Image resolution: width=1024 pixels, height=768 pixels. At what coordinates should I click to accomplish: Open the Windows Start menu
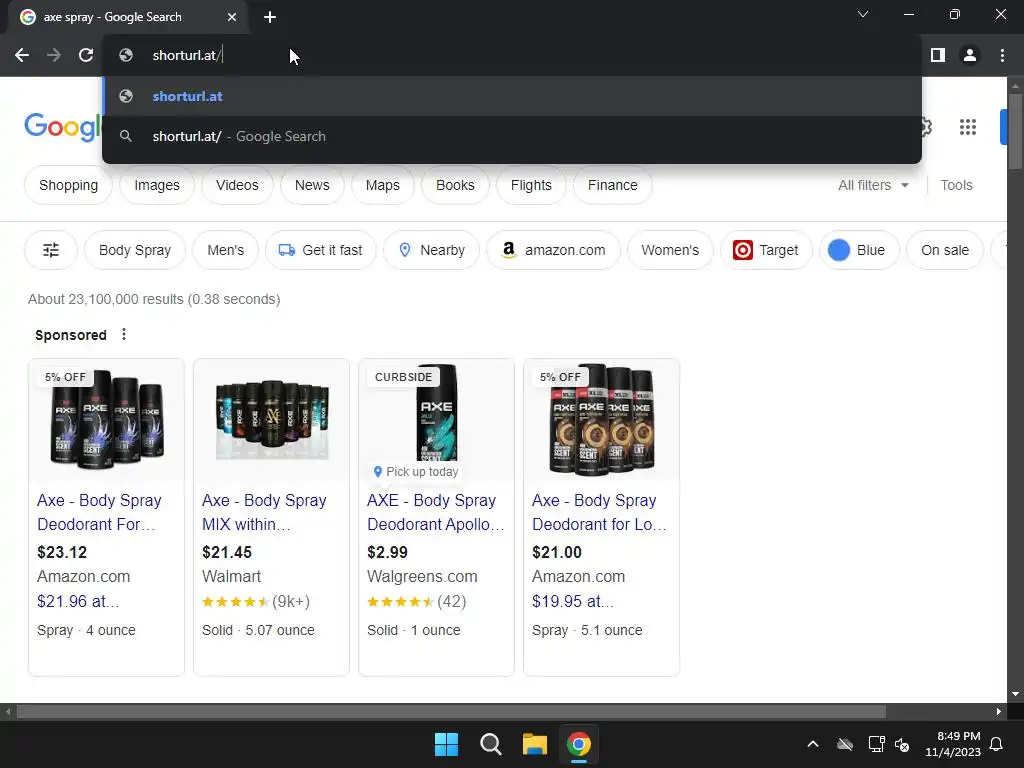coord(447,744)
